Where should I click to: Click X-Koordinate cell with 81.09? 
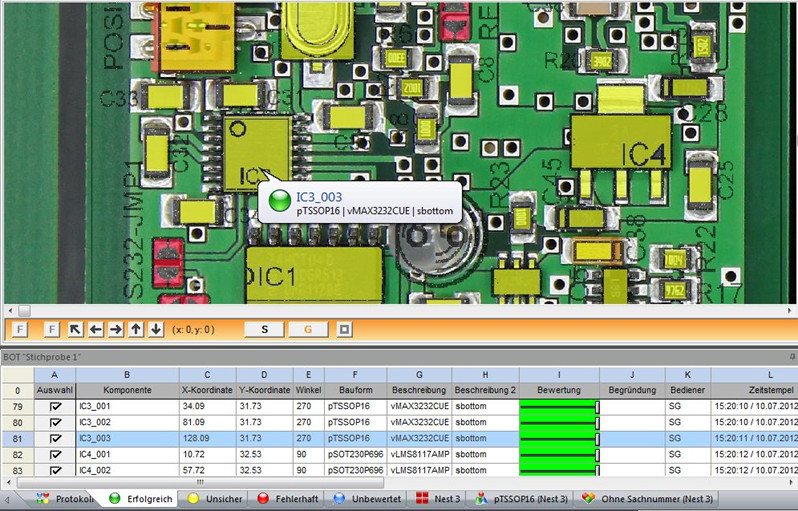[x=207, y=422]
